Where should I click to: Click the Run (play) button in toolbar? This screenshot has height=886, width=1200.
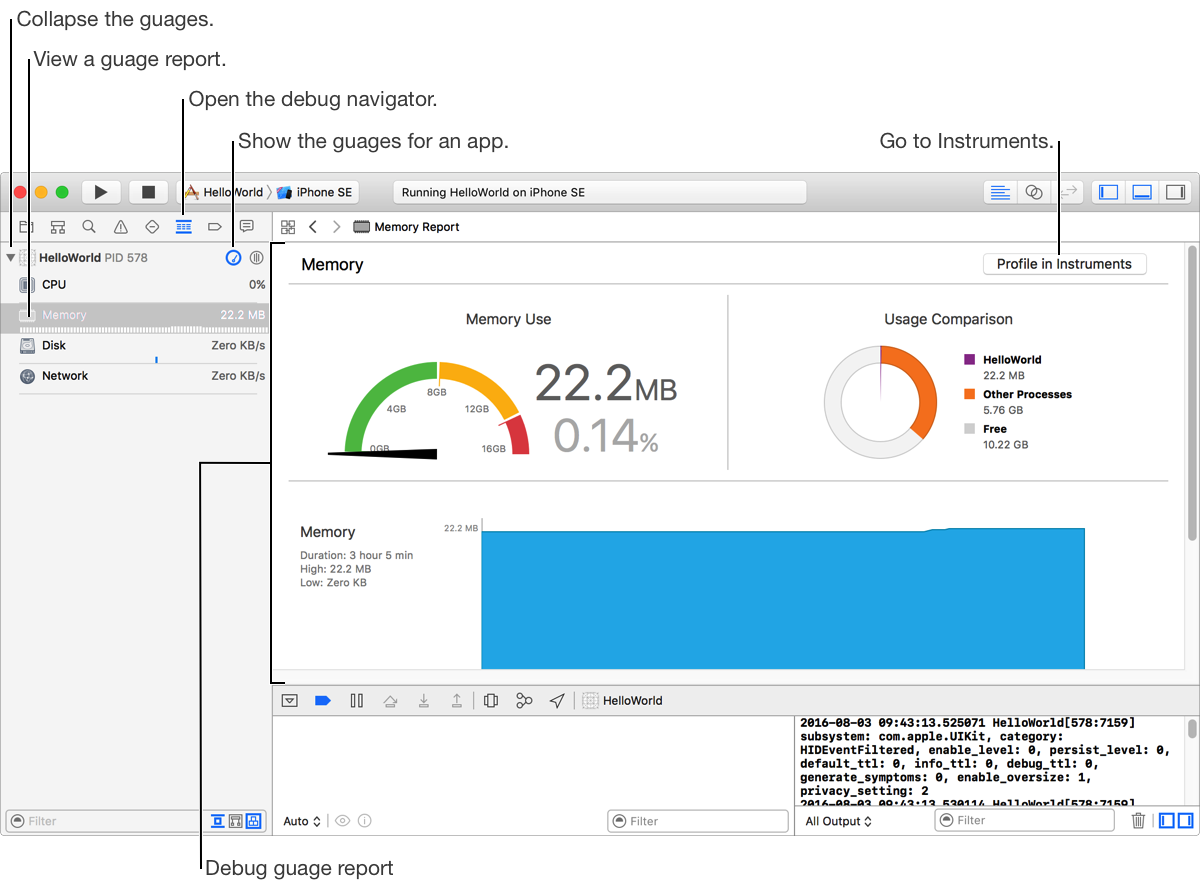click(x=101, y=192)
